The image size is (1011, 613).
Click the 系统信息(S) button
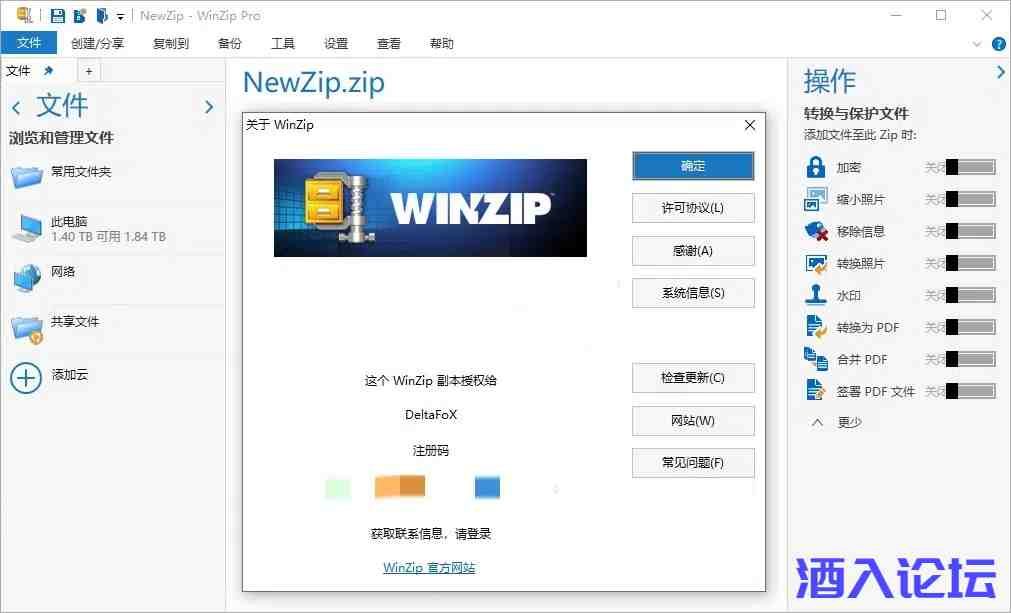pos(693,293)
